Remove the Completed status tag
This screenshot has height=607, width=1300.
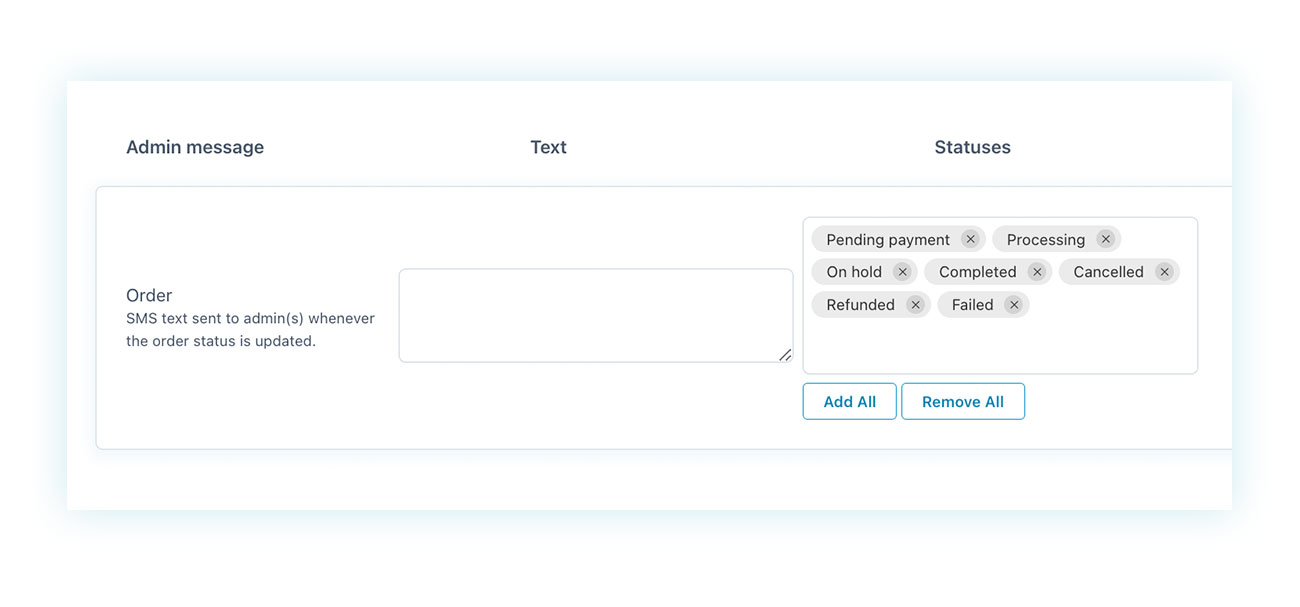[x=1037, y=272]
